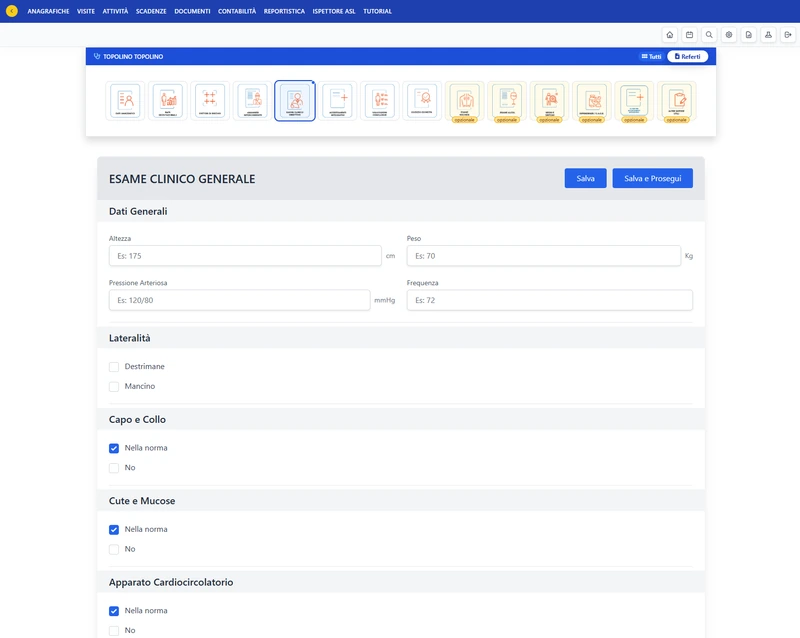Focus the Frequenza input field
The width and height of the screenshot is (800, 638).
pos(549,300)
